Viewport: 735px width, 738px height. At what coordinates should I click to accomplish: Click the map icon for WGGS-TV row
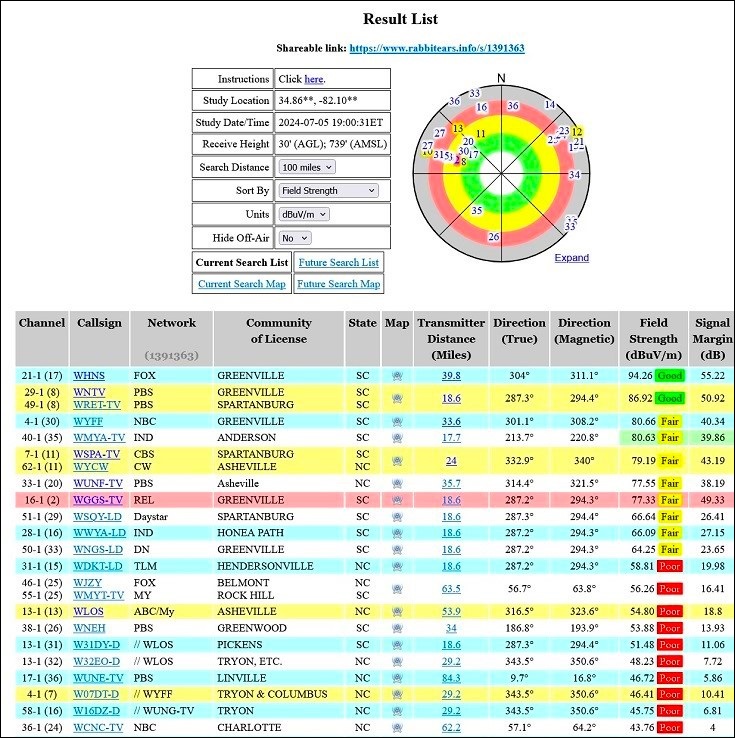click(x=397, y=500)
